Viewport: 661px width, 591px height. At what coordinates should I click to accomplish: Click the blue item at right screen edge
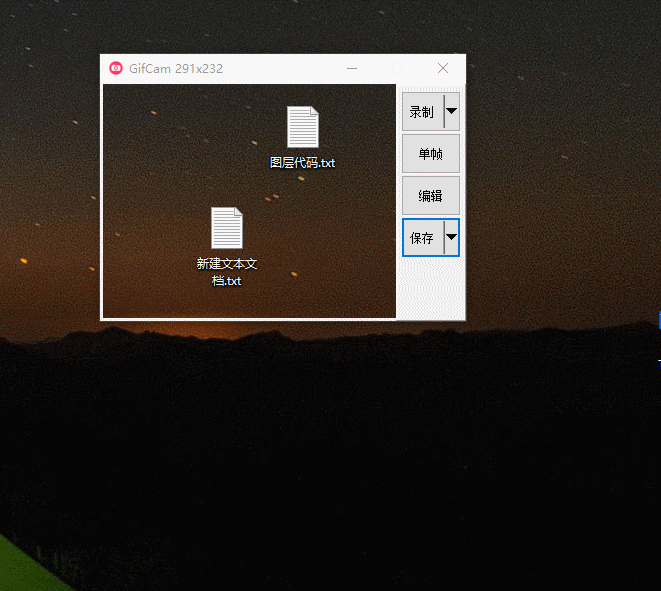click(658, 320)
